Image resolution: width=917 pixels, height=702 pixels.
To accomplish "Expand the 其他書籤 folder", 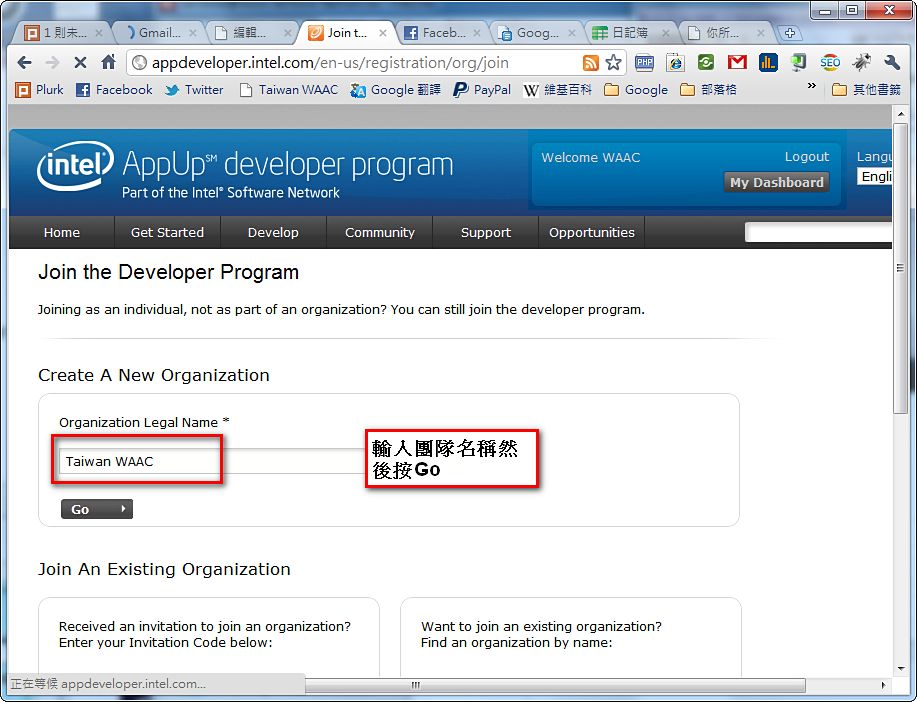I will 866,90.
